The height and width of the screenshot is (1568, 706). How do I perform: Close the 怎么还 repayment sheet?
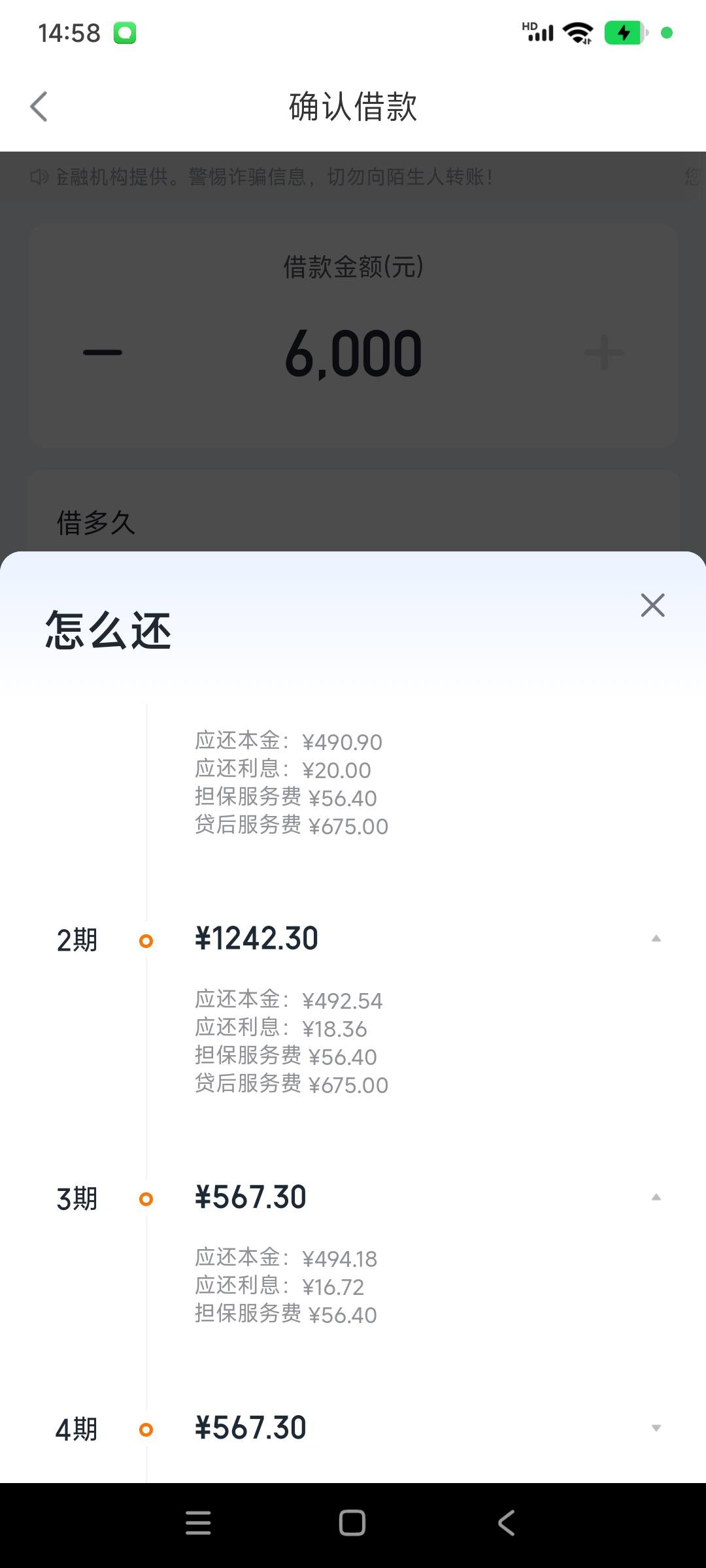point(652,605)
